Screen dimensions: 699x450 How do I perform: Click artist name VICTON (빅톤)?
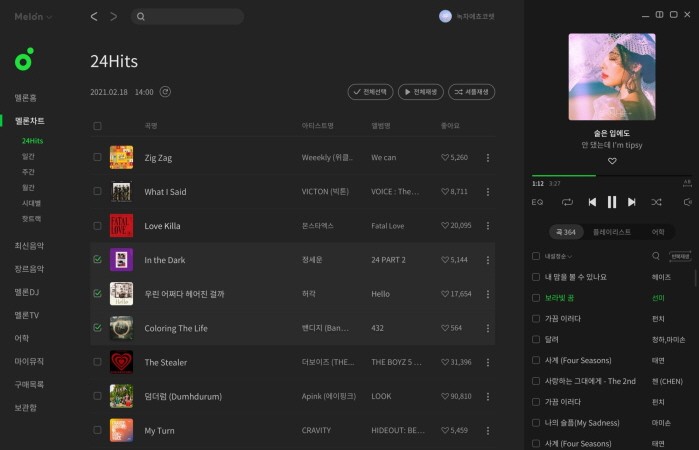[x=325, y=192]
